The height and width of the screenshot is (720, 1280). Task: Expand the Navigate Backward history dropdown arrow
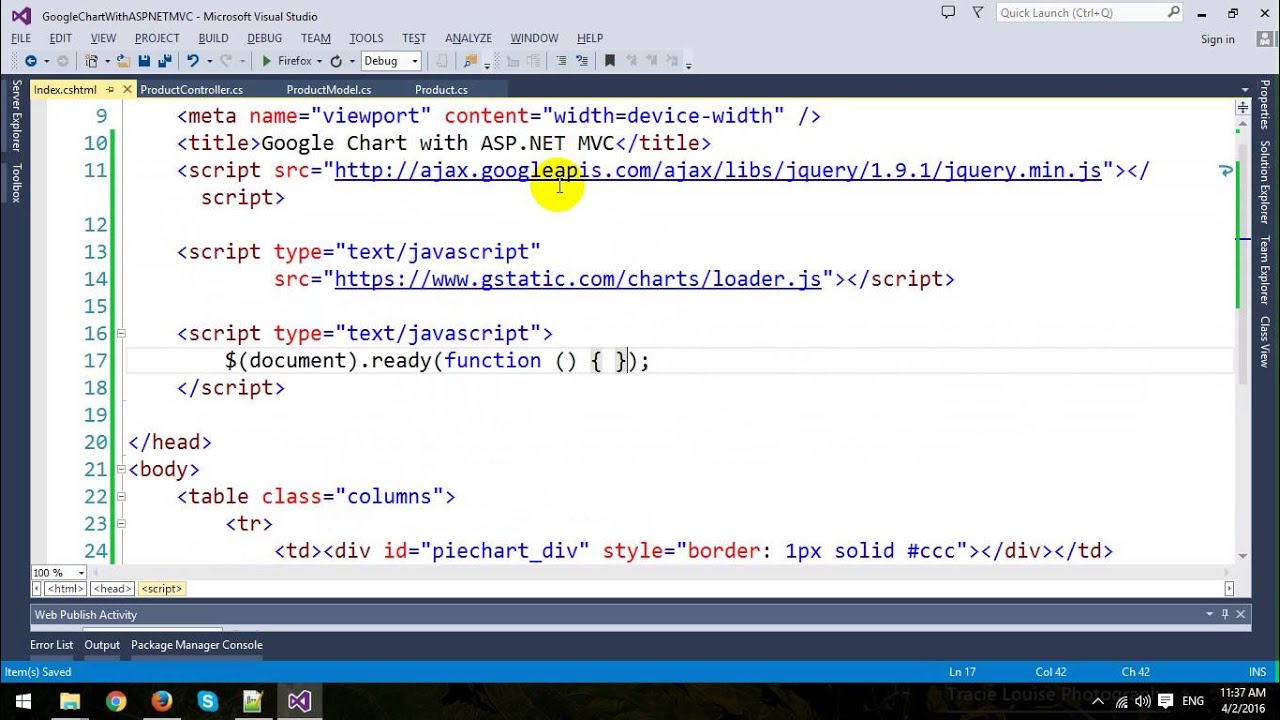(45, 62)
